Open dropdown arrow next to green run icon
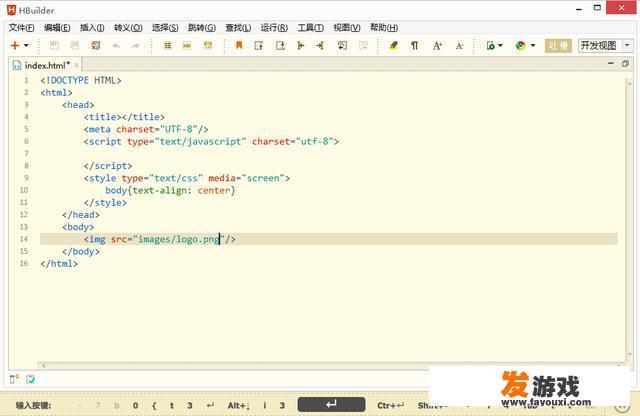This screenshot has width=640, height=416. pyautogui.click(x=500, y=45)
